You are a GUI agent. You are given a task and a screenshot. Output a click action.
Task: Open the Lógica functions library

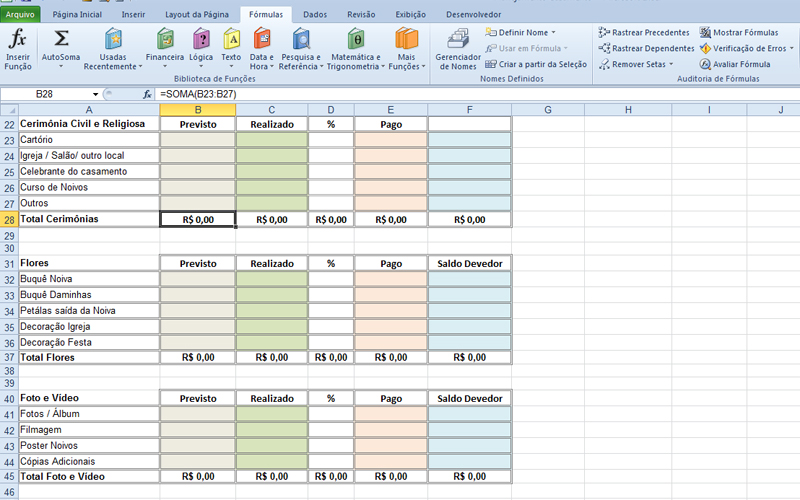pyautogui.click(x=201, y=40)
